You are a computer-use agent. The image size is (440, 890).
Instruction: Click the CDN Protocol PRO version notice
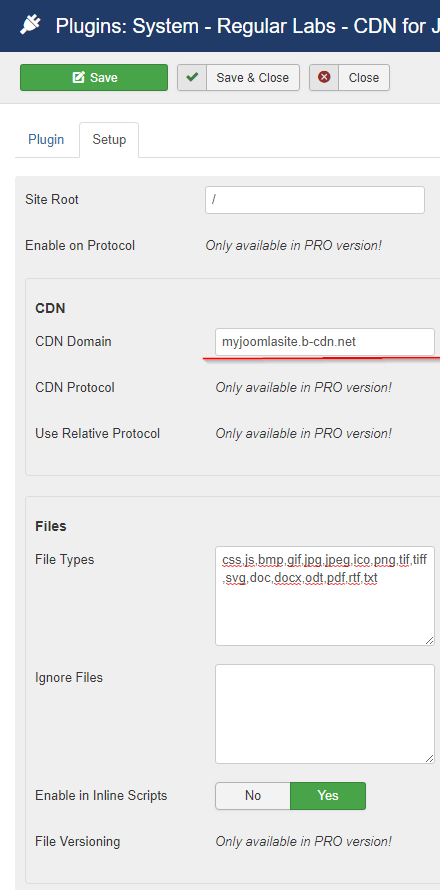303,388
